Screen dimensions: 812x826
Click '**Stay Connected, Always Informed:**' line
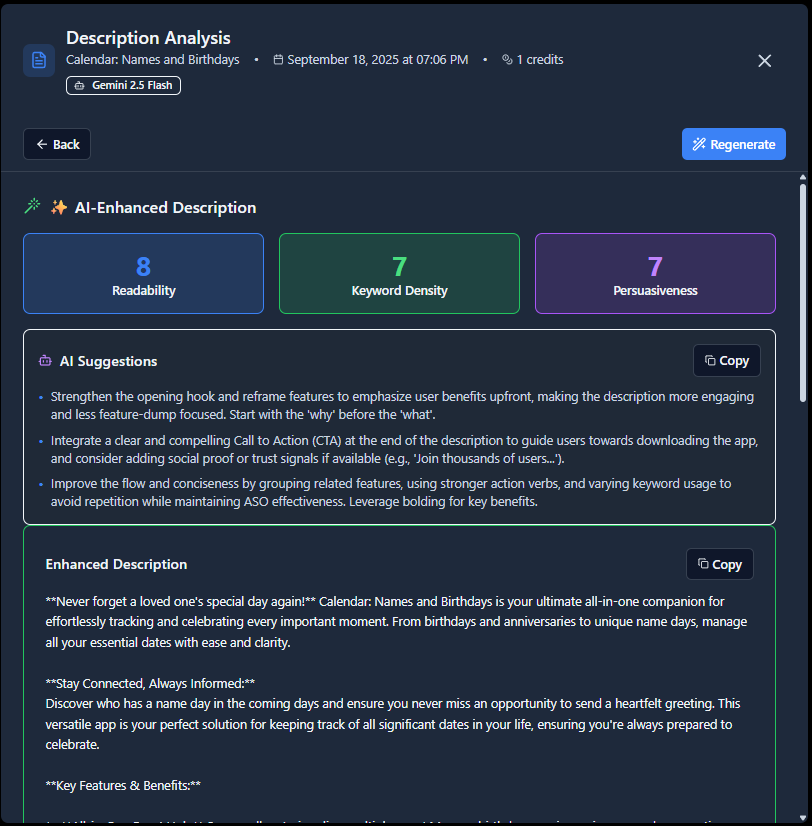pos(150,684)
